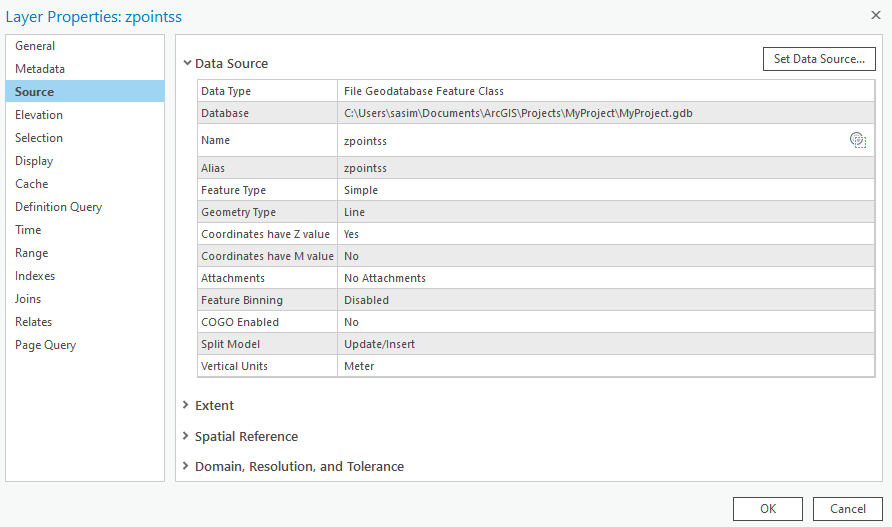Select the Elevation tab
Screen dimensions: 892x527
[39, 115]
